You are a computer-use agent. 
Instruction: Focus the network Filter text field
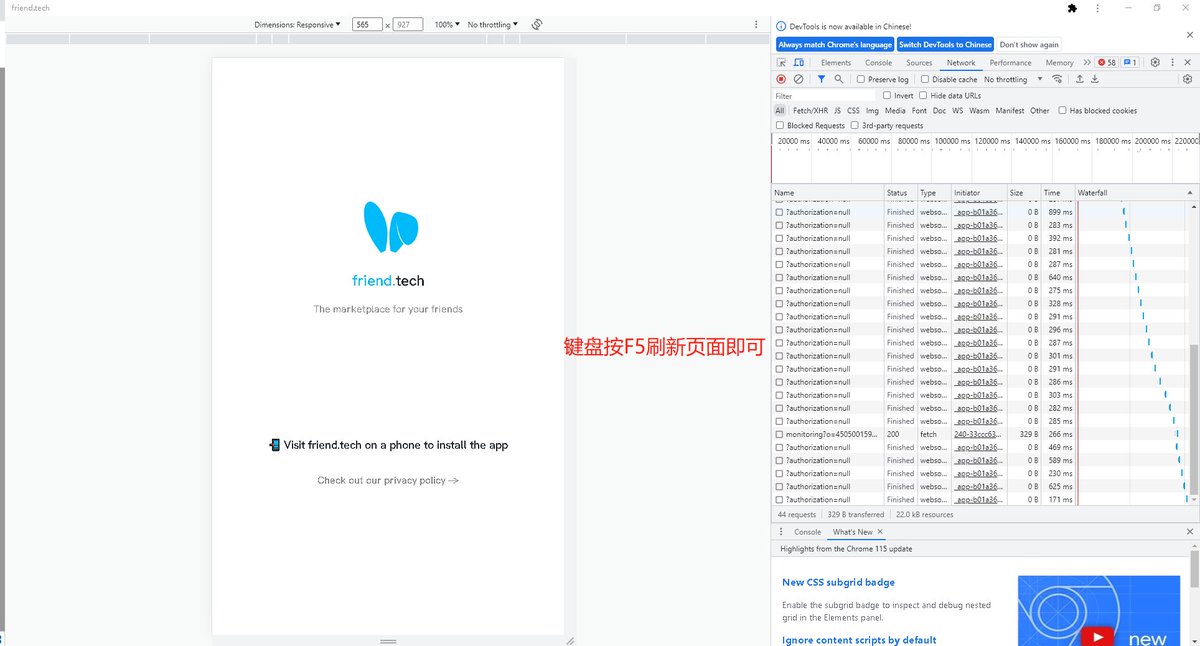824,96
